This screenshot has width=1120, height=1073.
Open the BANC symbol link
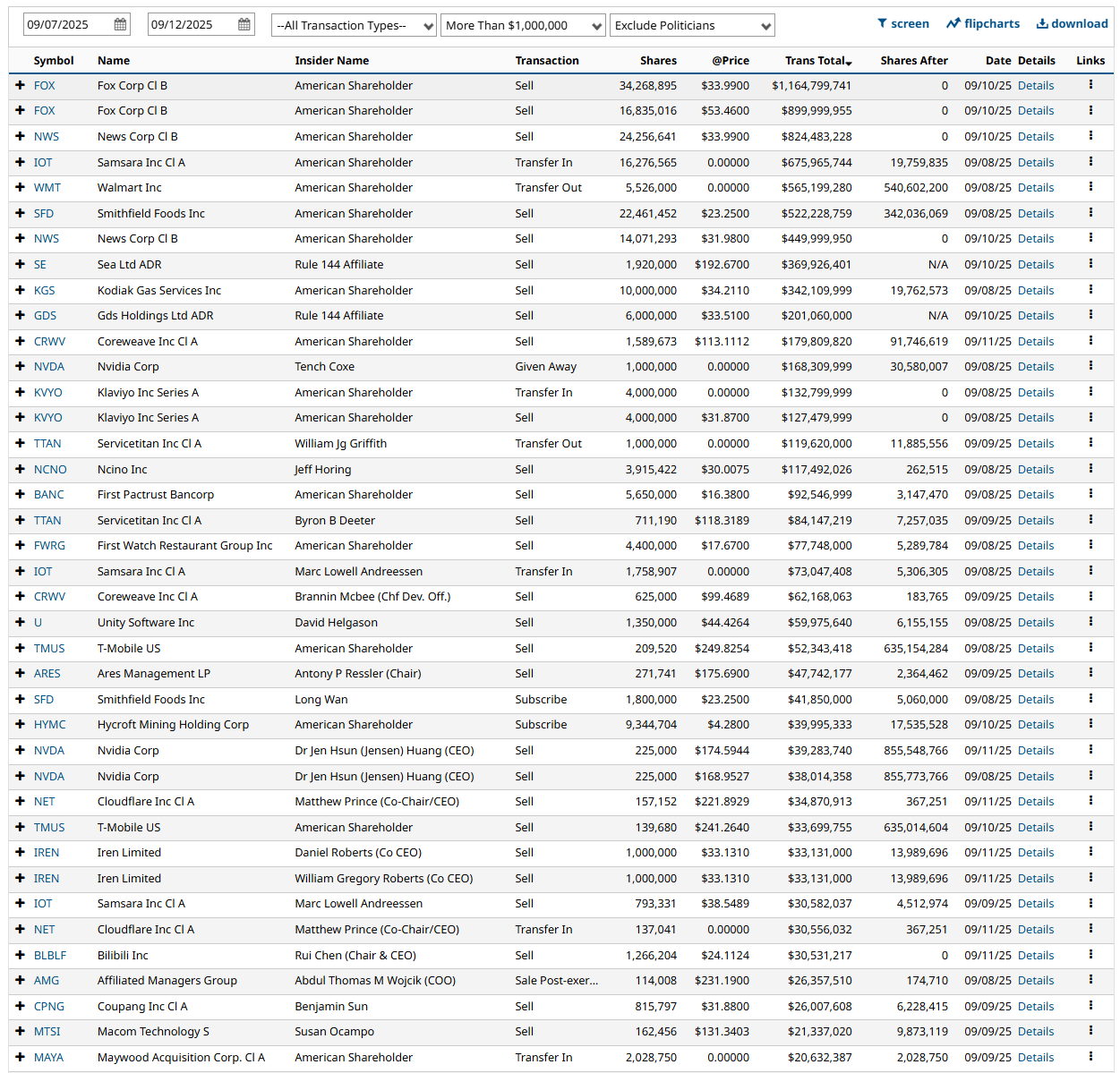pos(49,494)
